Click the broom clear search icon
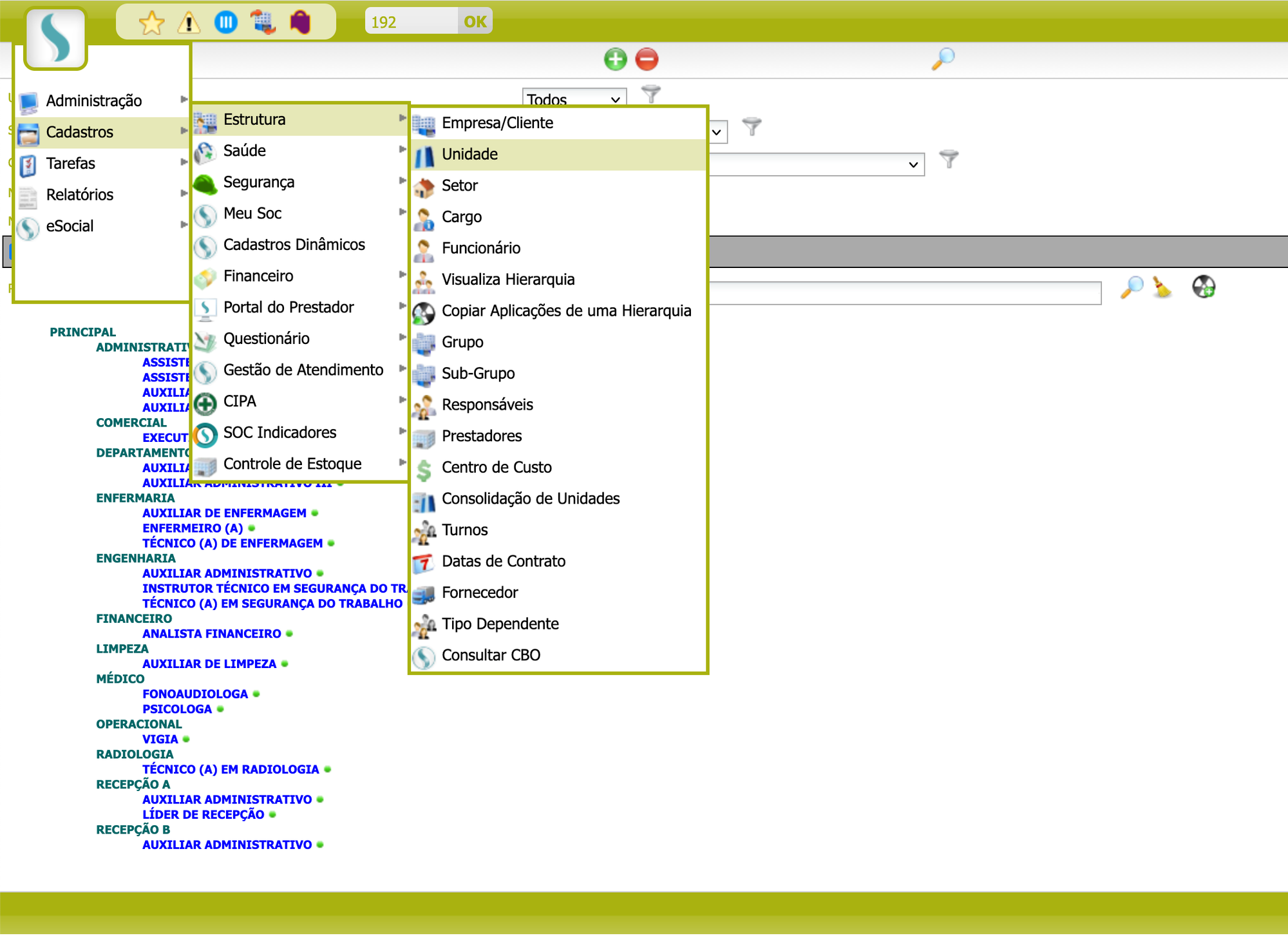The height and width of the screenshot is (936, 1288). [1162, 287]
